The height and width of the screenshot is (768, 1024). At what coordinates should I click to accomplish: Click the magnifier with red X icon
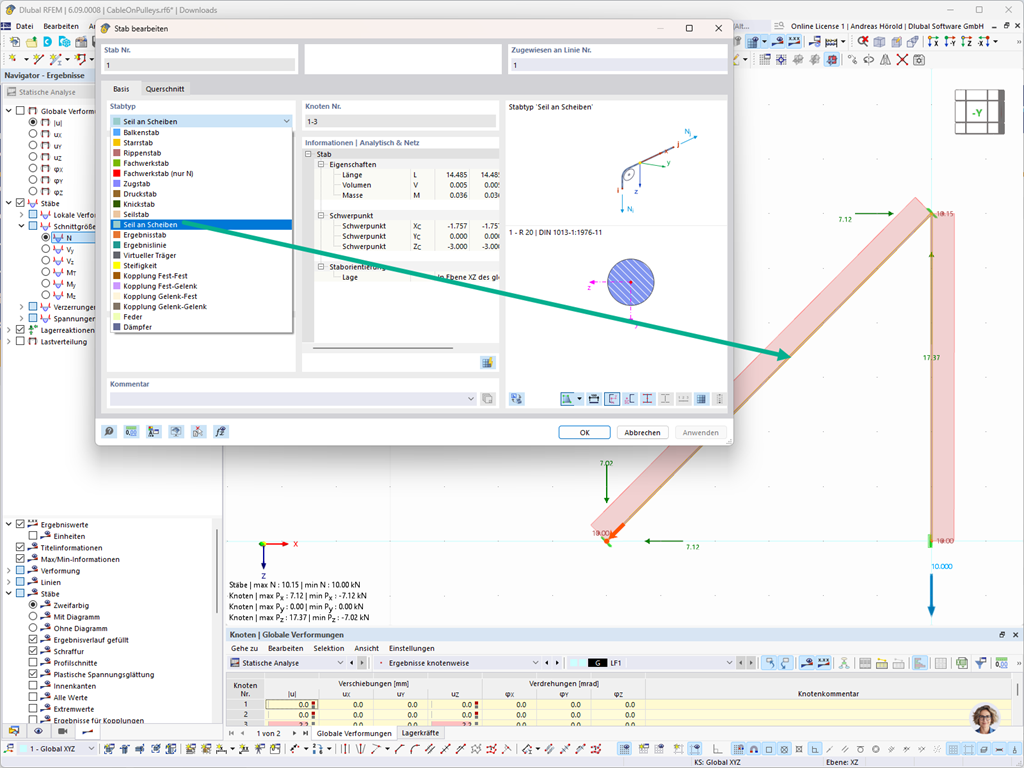[x=863, y=42]
